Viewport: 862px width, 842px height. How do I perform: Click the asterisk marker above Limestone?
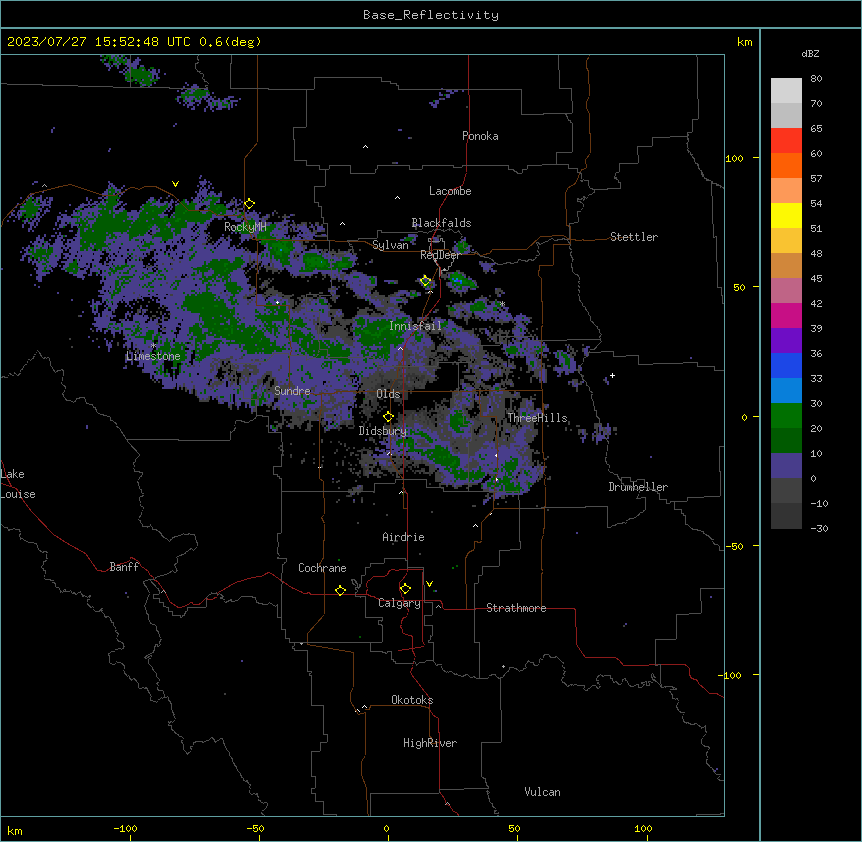(153, 346)
